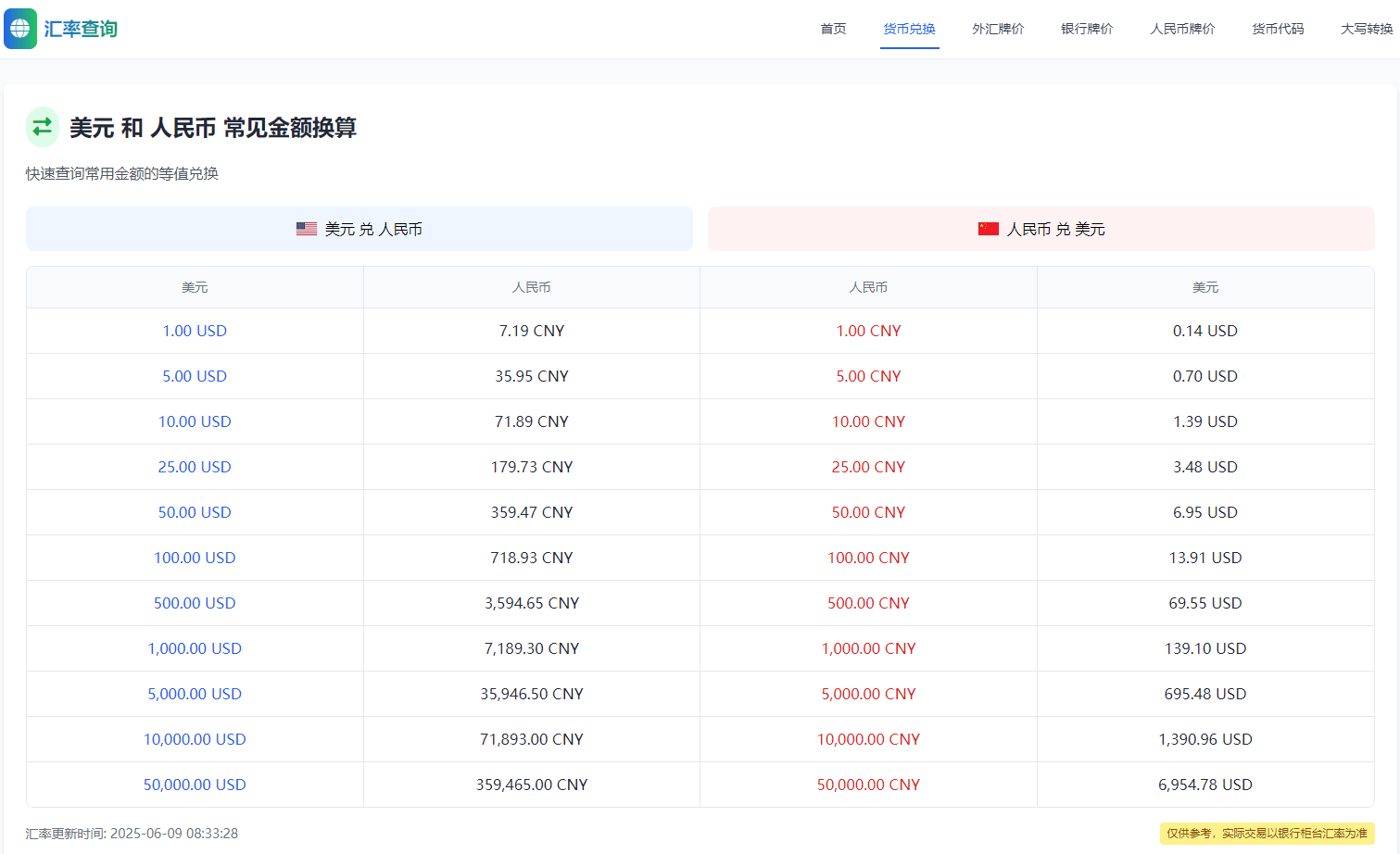Select the 3,594.65 CNY cell
Viewport: 1400px width, 854px height.
pos(532,603)
